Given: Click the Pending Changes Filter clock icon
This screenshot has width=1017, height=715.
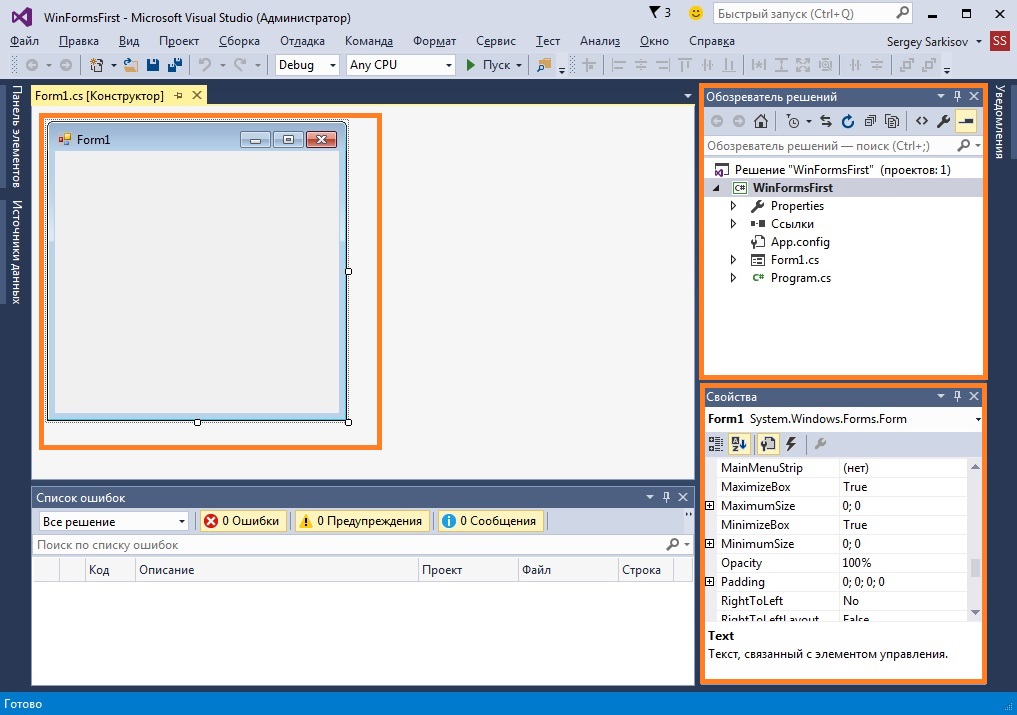Looking at the screenshot, I should 793,121.
